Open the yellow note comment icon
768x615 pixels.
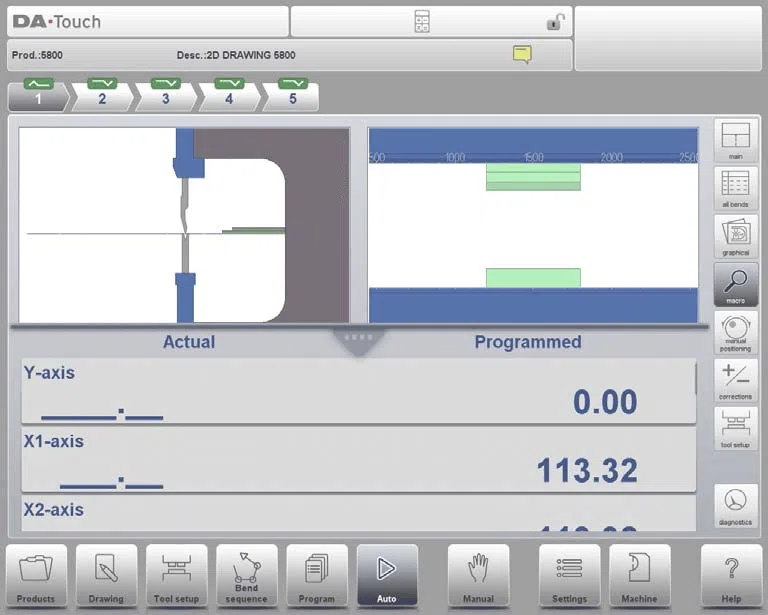point(522,54)
